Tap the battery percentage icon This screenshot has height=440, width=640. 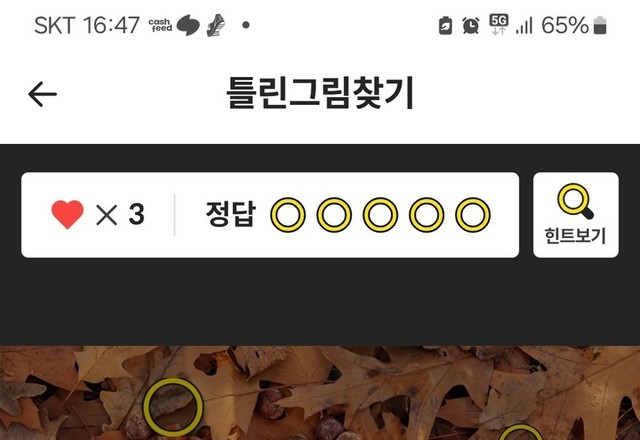pyautogui.click(x=600, y=26)
